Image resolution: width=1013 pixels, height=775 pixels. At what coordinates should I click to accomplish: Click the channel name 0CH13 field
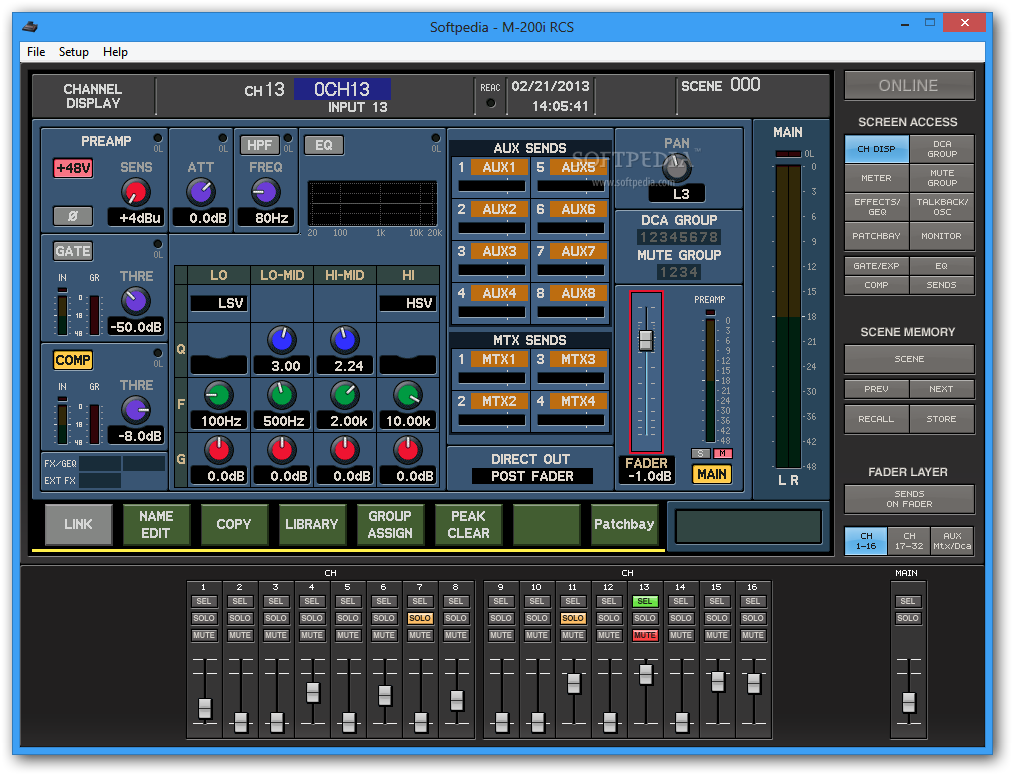pos(342,89)
